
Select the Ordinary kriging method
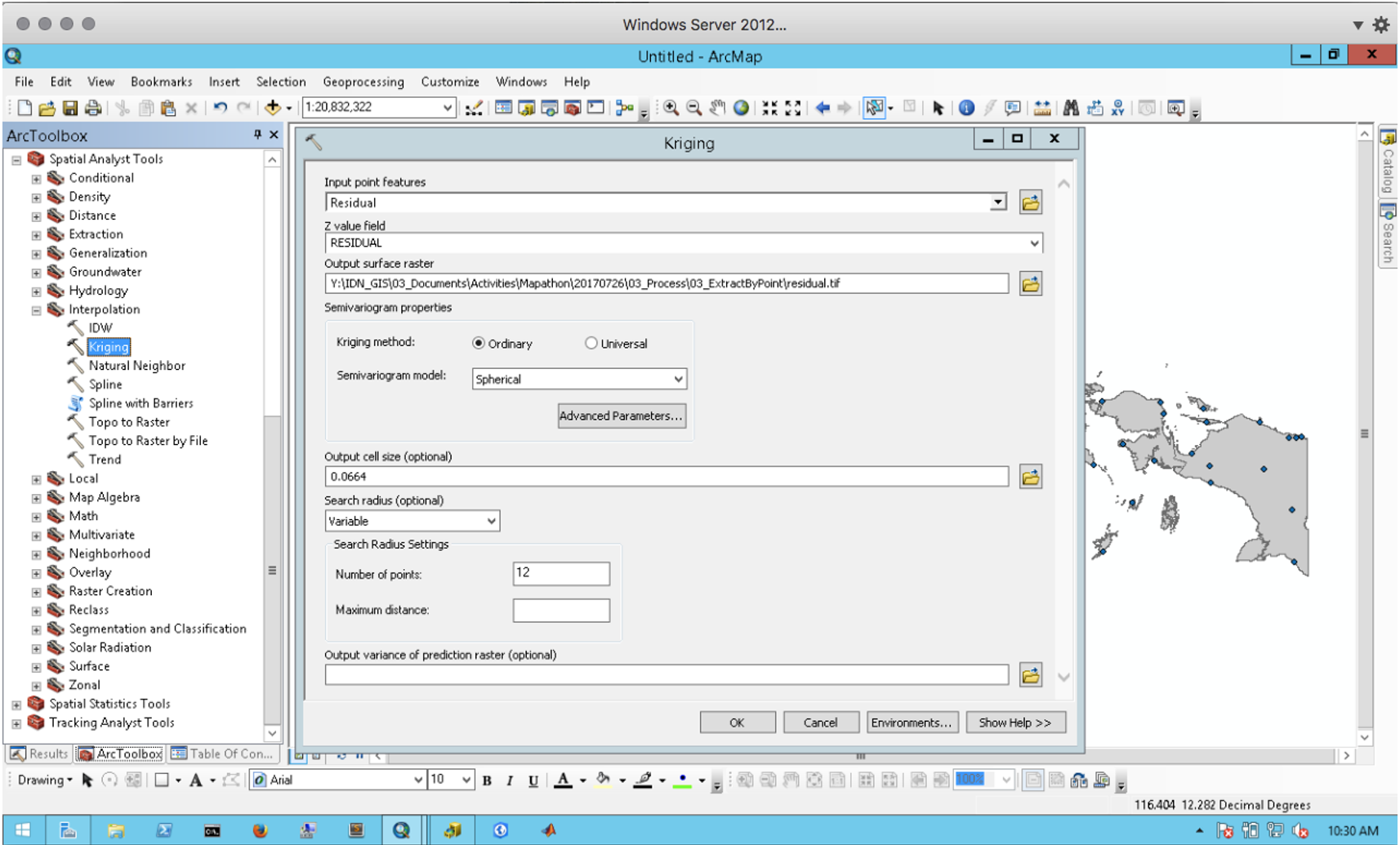pyautogui.click(x=479, y=344)
